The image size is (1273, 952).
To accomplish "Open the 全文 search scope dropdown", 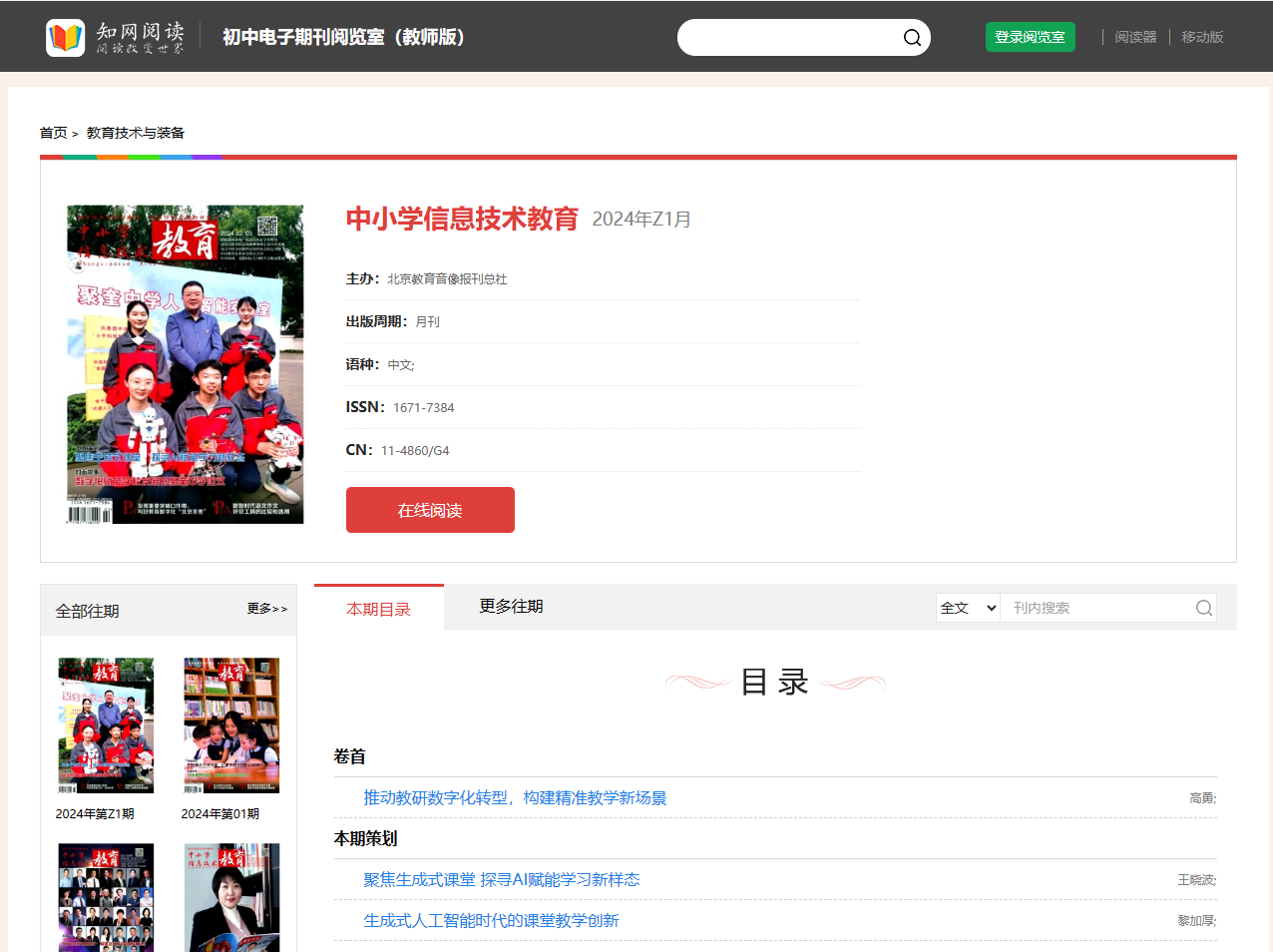I will [968, 608].
